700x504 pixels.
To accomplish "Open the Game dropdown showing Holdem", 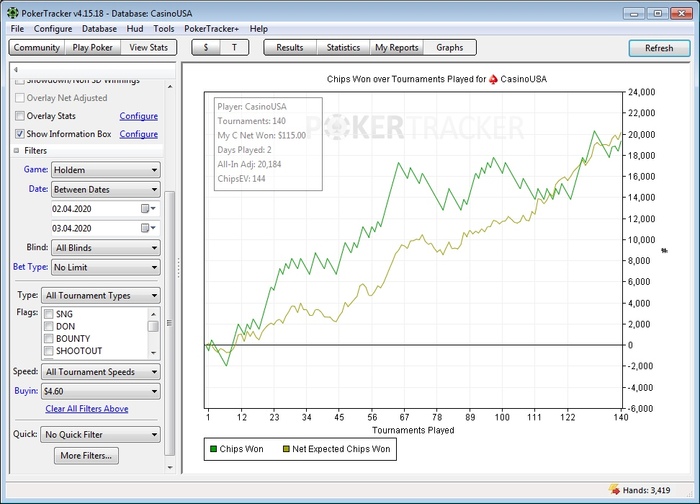I will [x=105, y=170].
